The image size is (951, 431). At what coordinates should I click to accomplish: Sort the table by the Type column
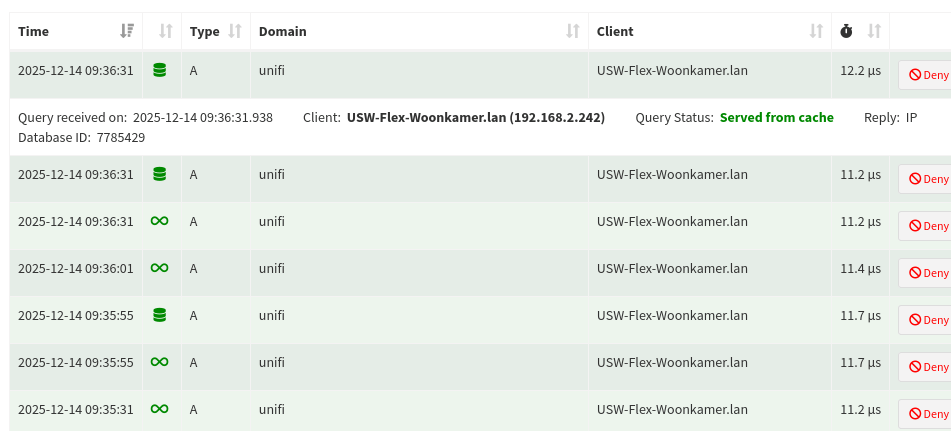click(235, 31)
